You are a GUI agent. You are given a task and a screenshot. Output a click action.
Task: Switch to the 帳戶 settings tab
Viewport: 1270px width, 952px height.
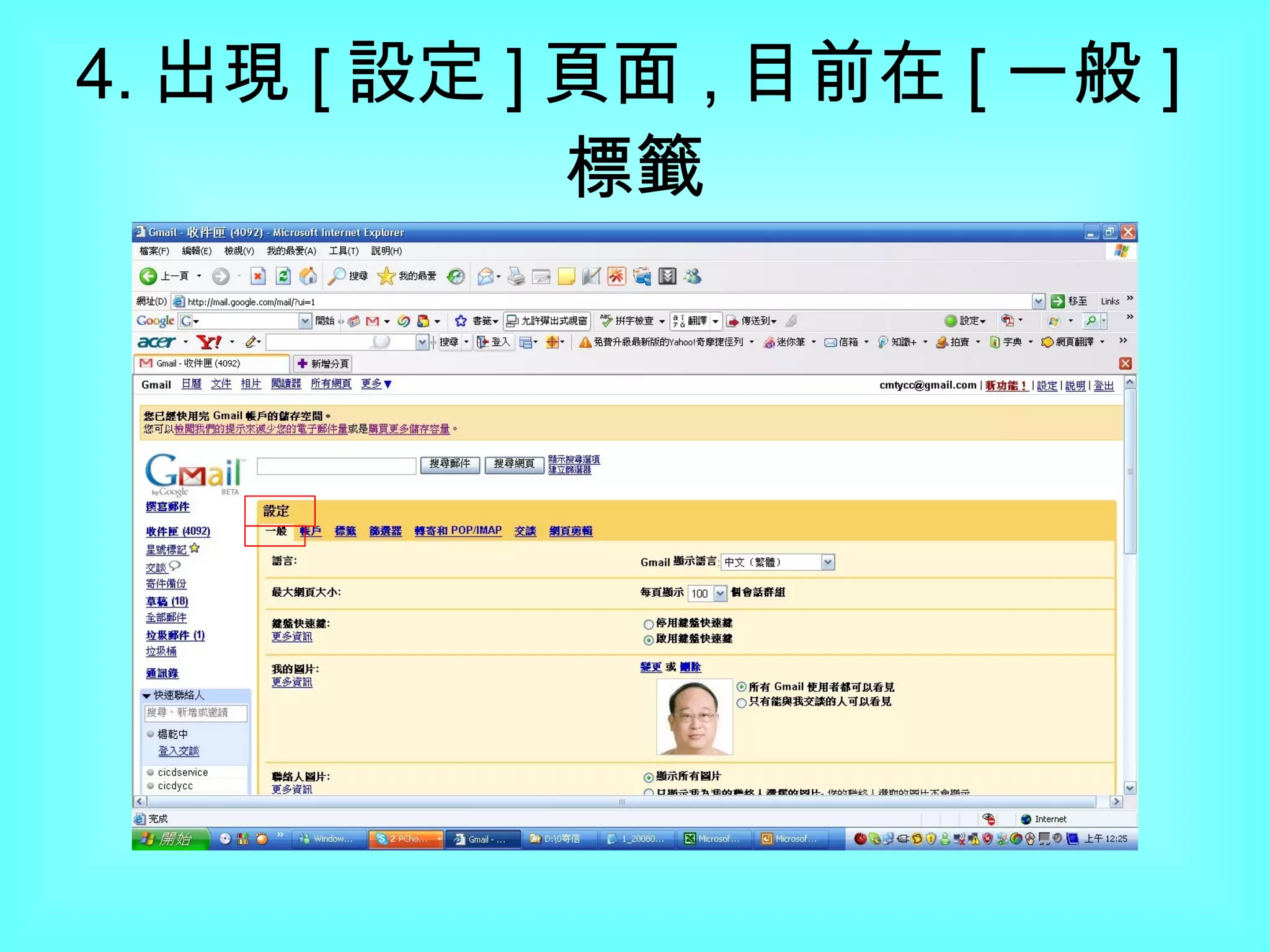coord(311,531)
